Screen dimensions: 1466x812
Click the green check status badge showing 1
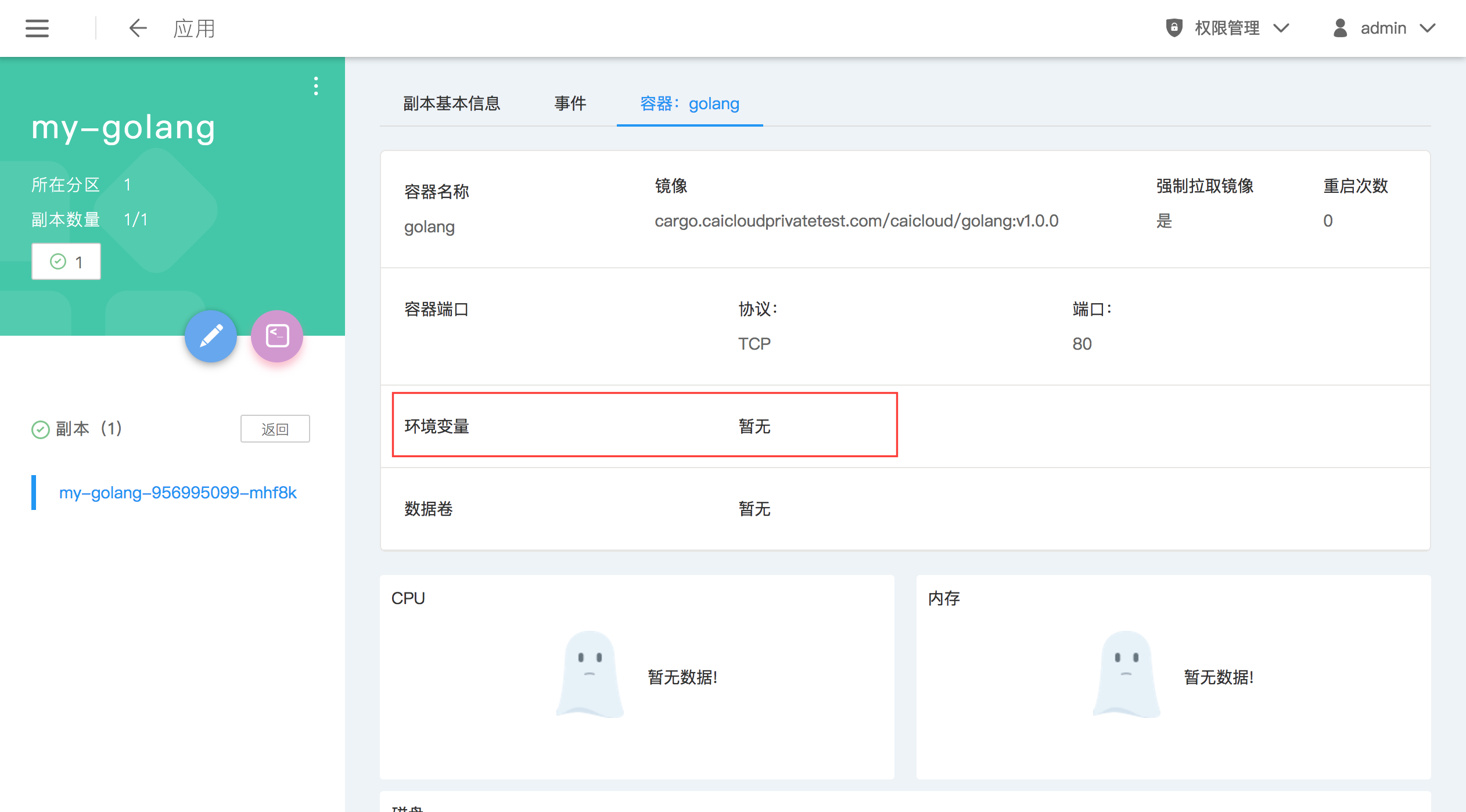click(66, 262)
